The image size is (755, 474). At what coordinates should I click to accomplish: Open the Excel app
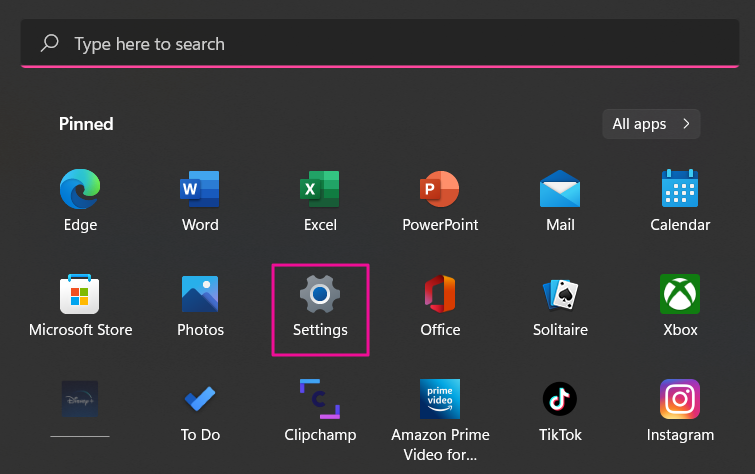click(320, 190)
